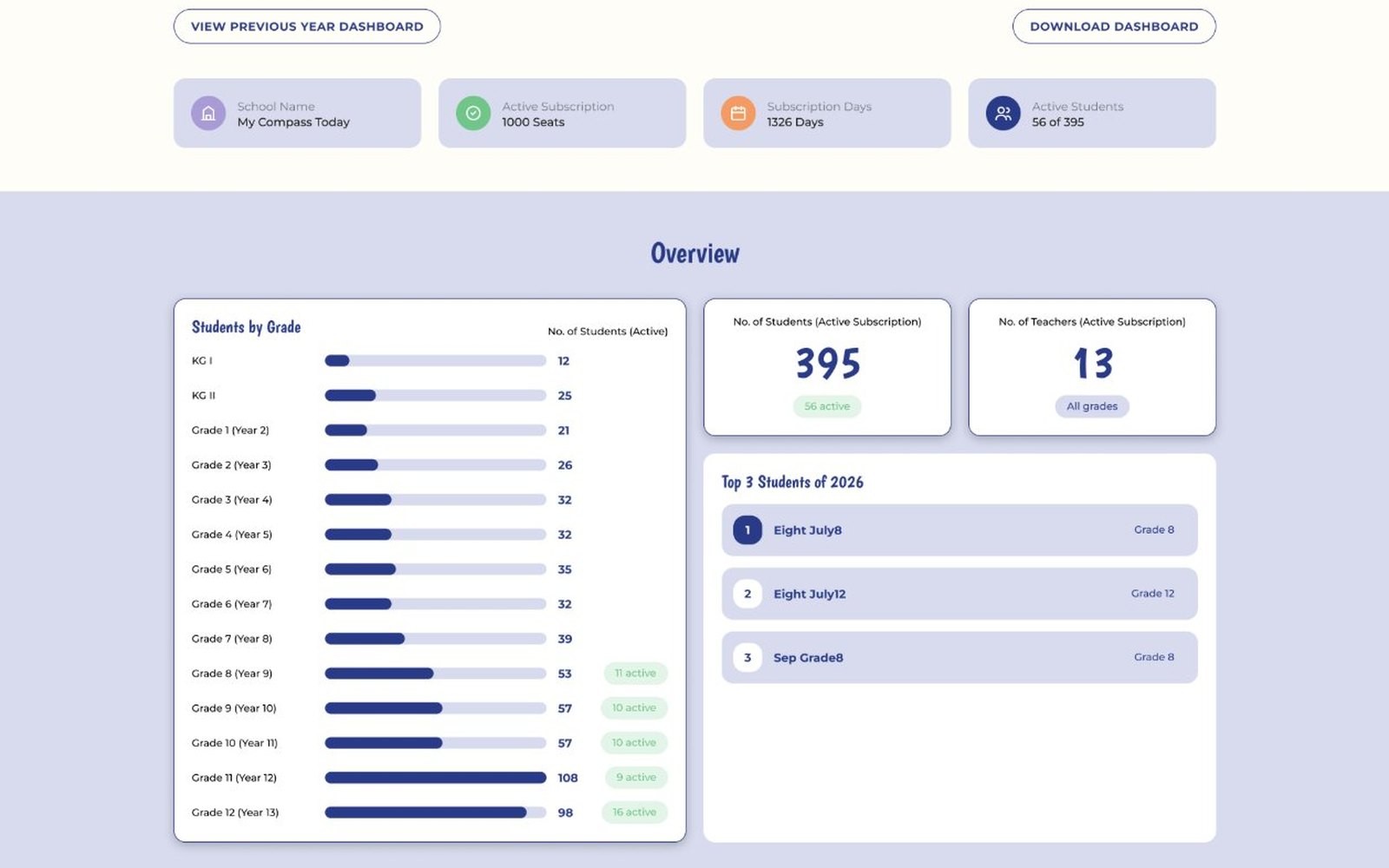Click the Grade 5 (Year 6) label
This screenshot has width=1389, height=868.
(232, 569)
